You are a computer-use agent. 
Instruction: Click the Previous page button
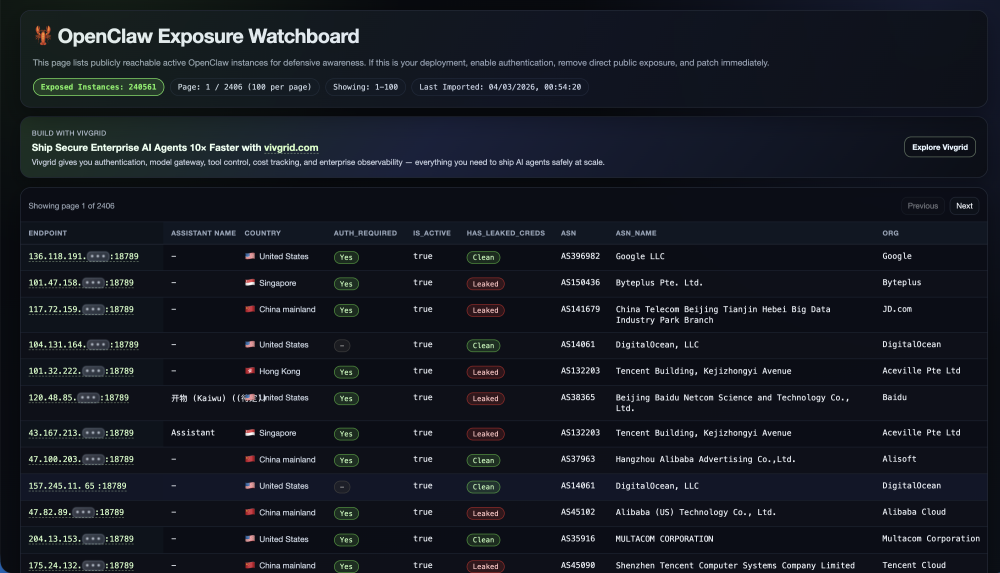click(922, 205)
